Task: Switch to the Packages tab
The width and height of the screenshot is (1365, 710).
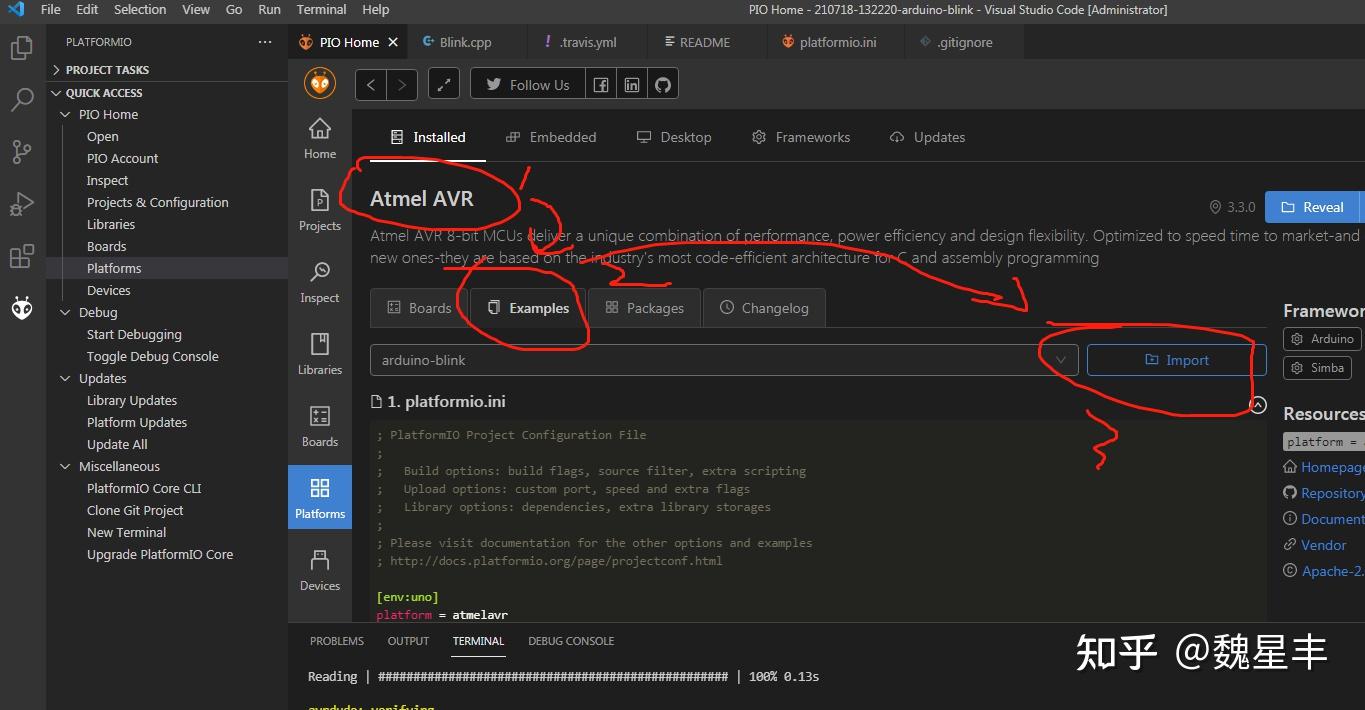Action: [x=644, y=307]
